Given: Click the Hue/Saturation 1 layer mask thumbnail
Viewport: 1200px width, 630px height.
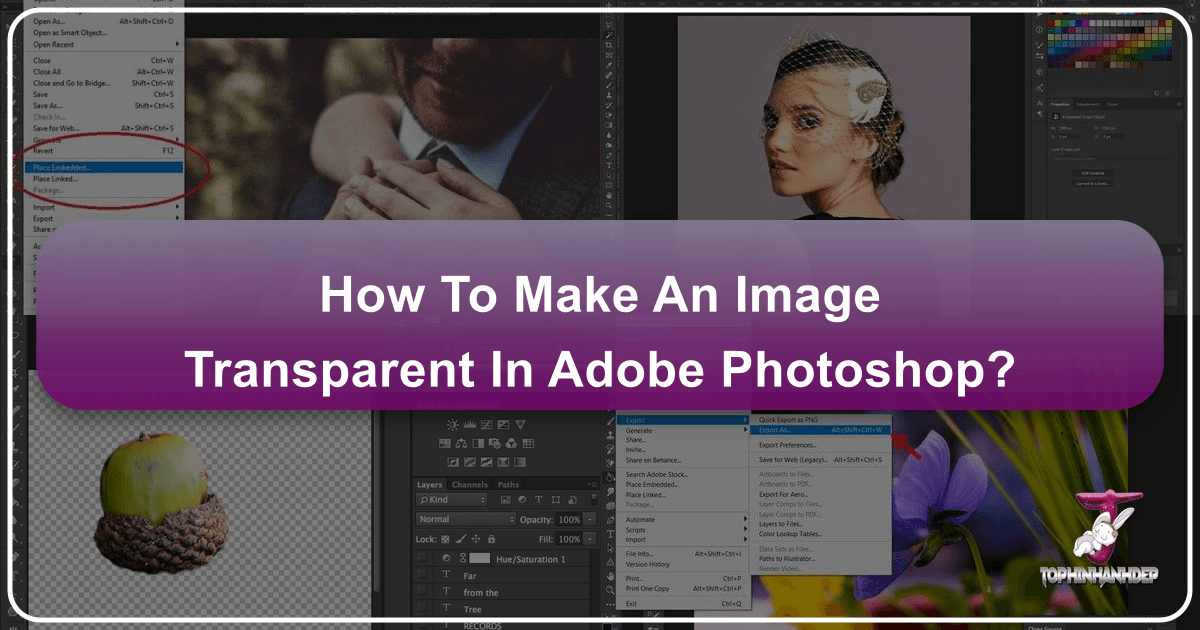Looking at the screenshot, I should (x=478, y=559).
